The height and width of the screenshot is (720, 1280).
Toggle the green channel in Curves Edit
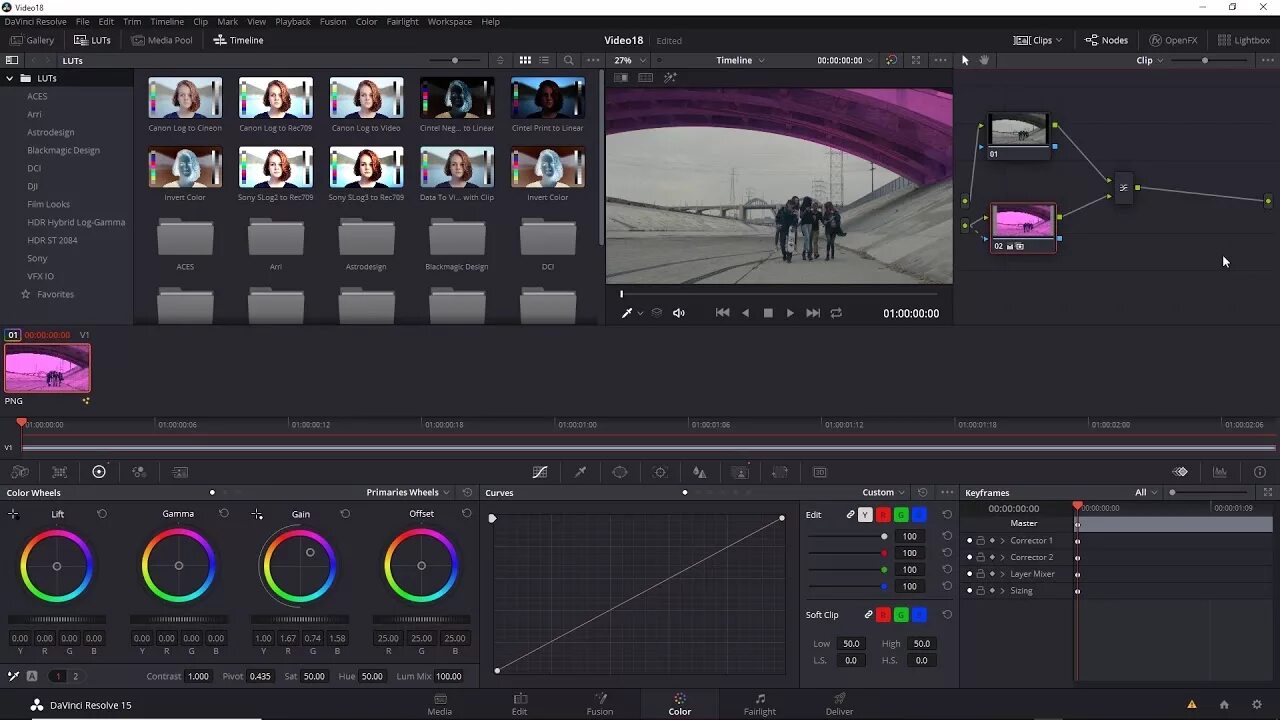click(x=901, y=515)
